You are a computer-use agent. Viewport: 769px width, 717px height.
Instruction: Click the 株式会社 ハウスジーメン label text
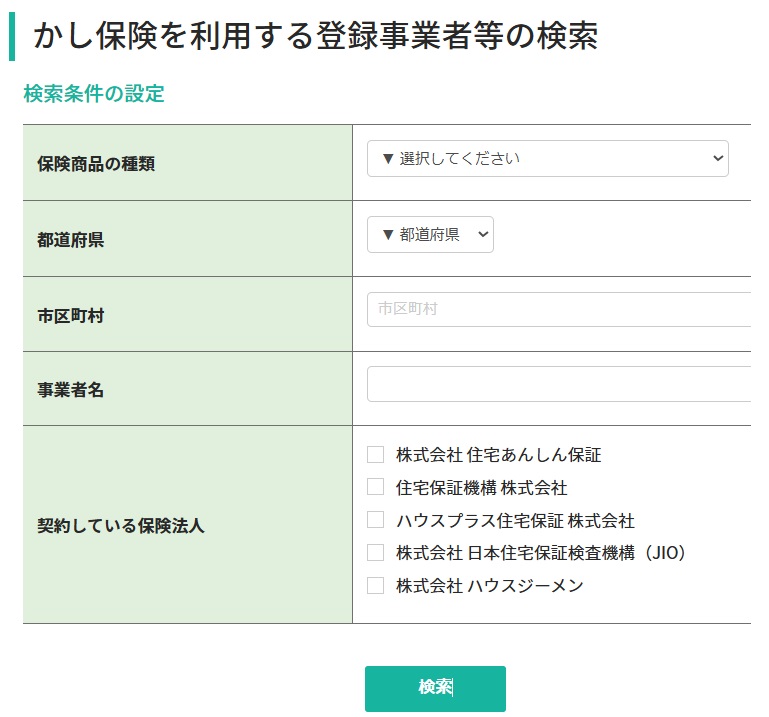coord(489,586)
